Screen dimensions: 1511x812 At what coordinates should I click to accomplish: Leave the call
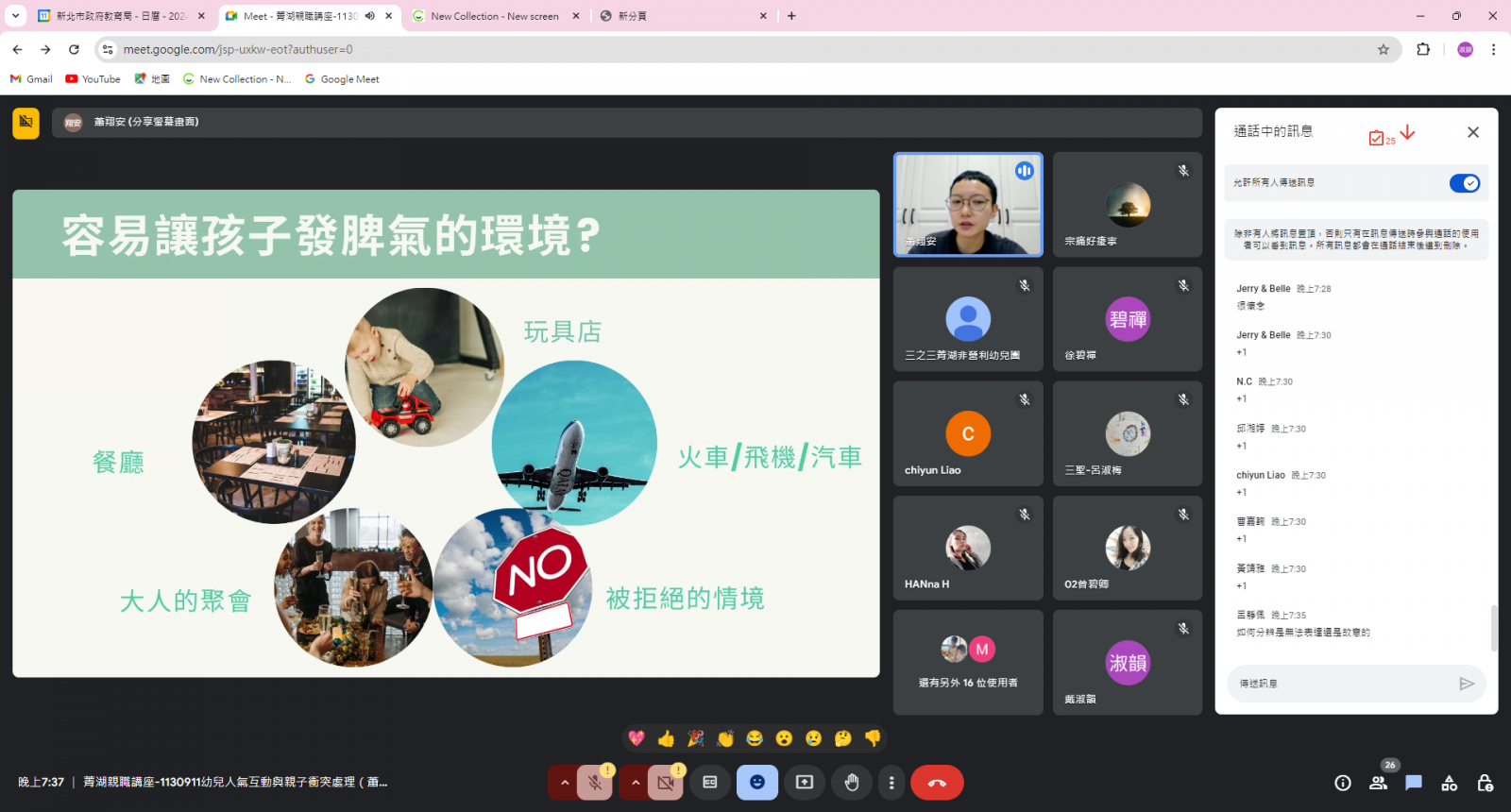tap(937, 783)
